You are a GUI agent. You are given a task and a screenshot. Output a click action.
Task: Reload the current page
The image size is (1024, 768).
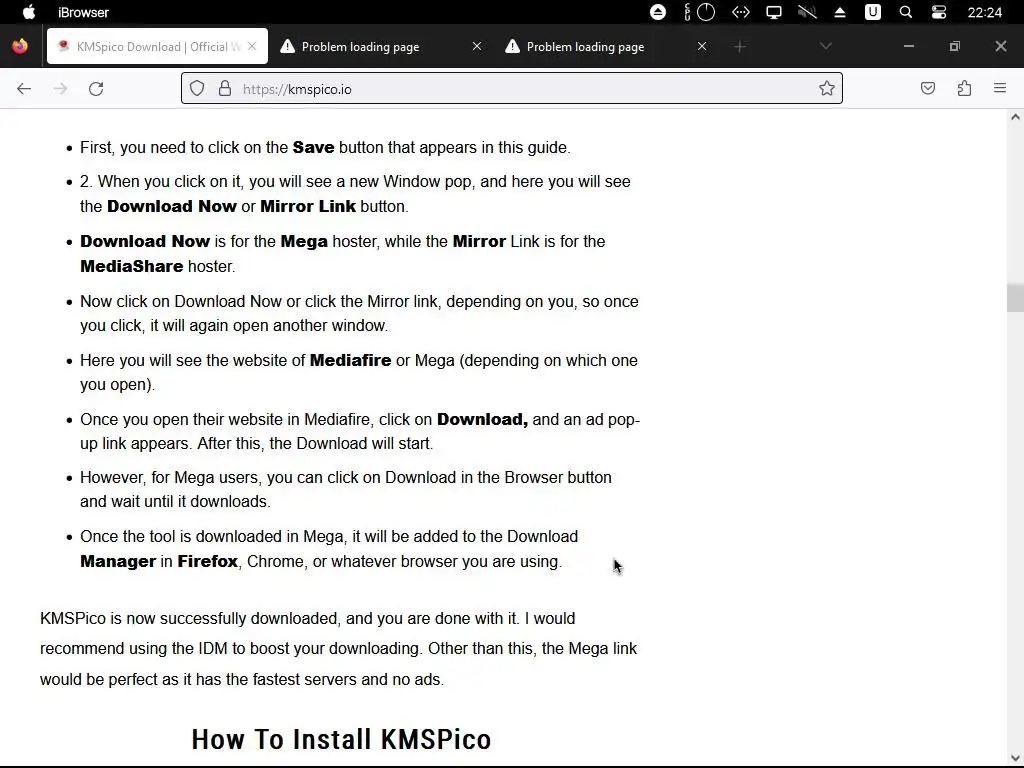point(96,89)
